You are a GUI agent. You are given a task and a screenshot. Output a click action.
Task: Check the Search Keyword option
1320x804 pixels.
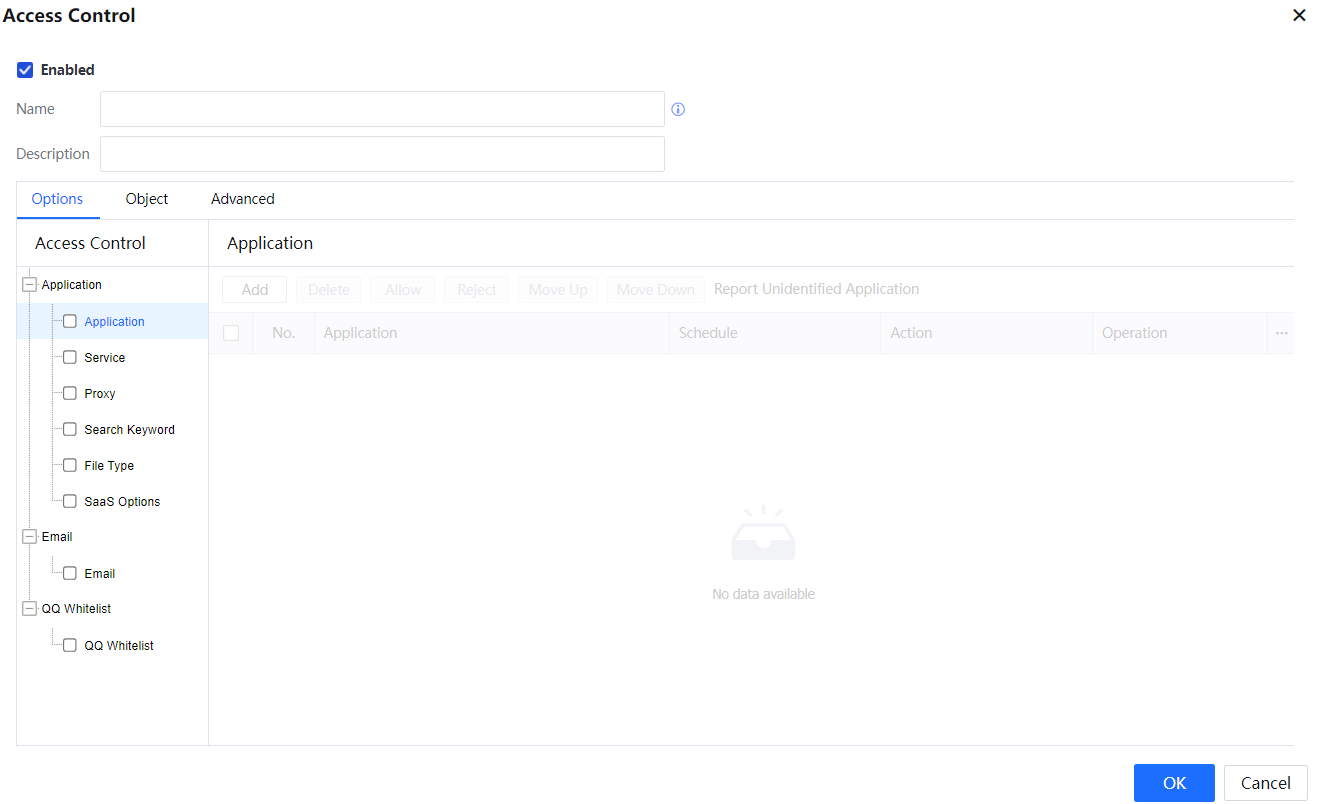click(x=70, y=429)
